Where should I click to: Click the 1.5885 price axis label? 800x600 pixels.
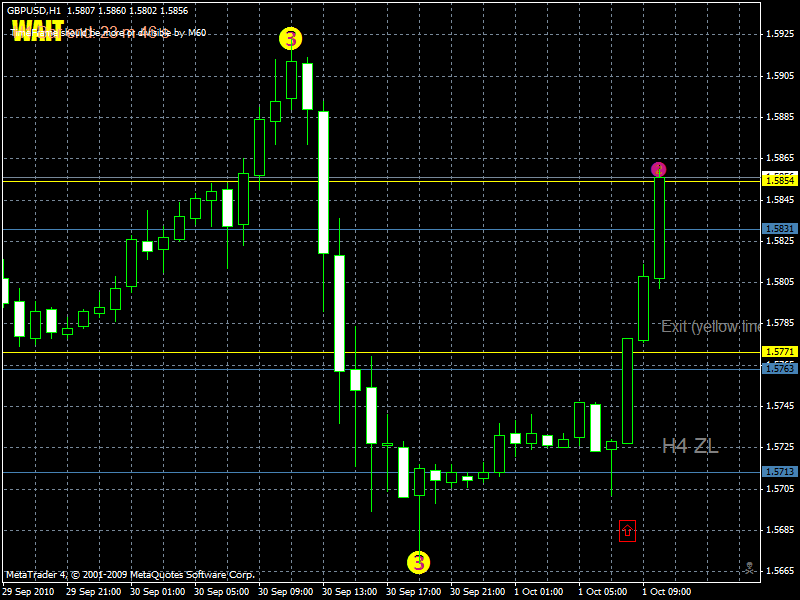pos(780,117)
